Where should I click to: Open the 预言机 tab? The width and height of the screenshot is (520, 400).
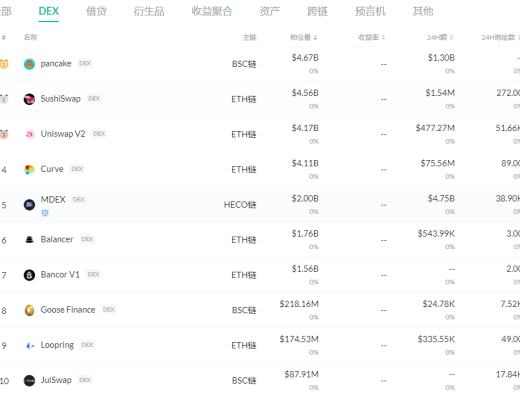370,11
